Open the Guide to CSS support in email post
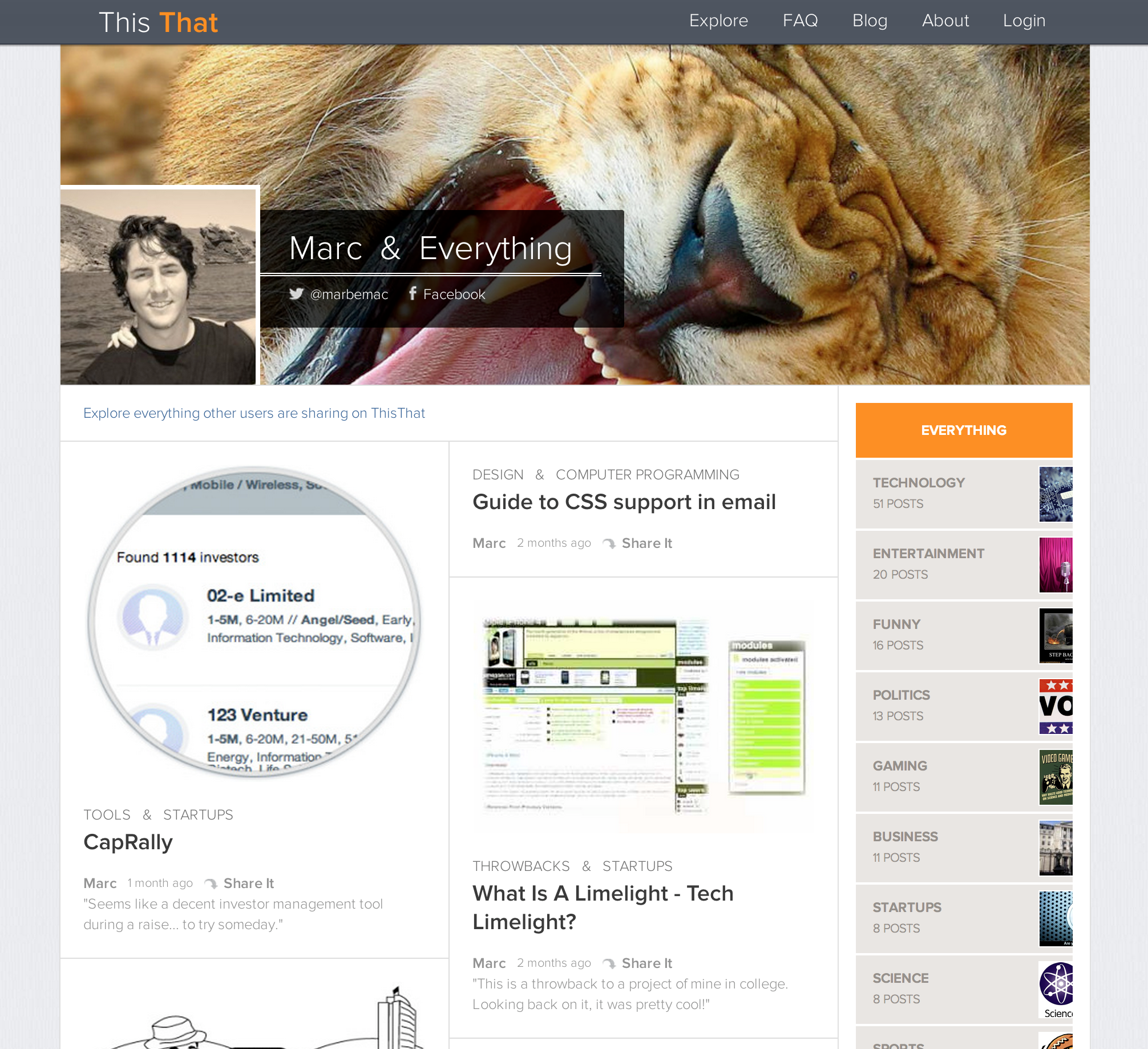Viewport: 1148px width, 1049px height. coord(624,502)
